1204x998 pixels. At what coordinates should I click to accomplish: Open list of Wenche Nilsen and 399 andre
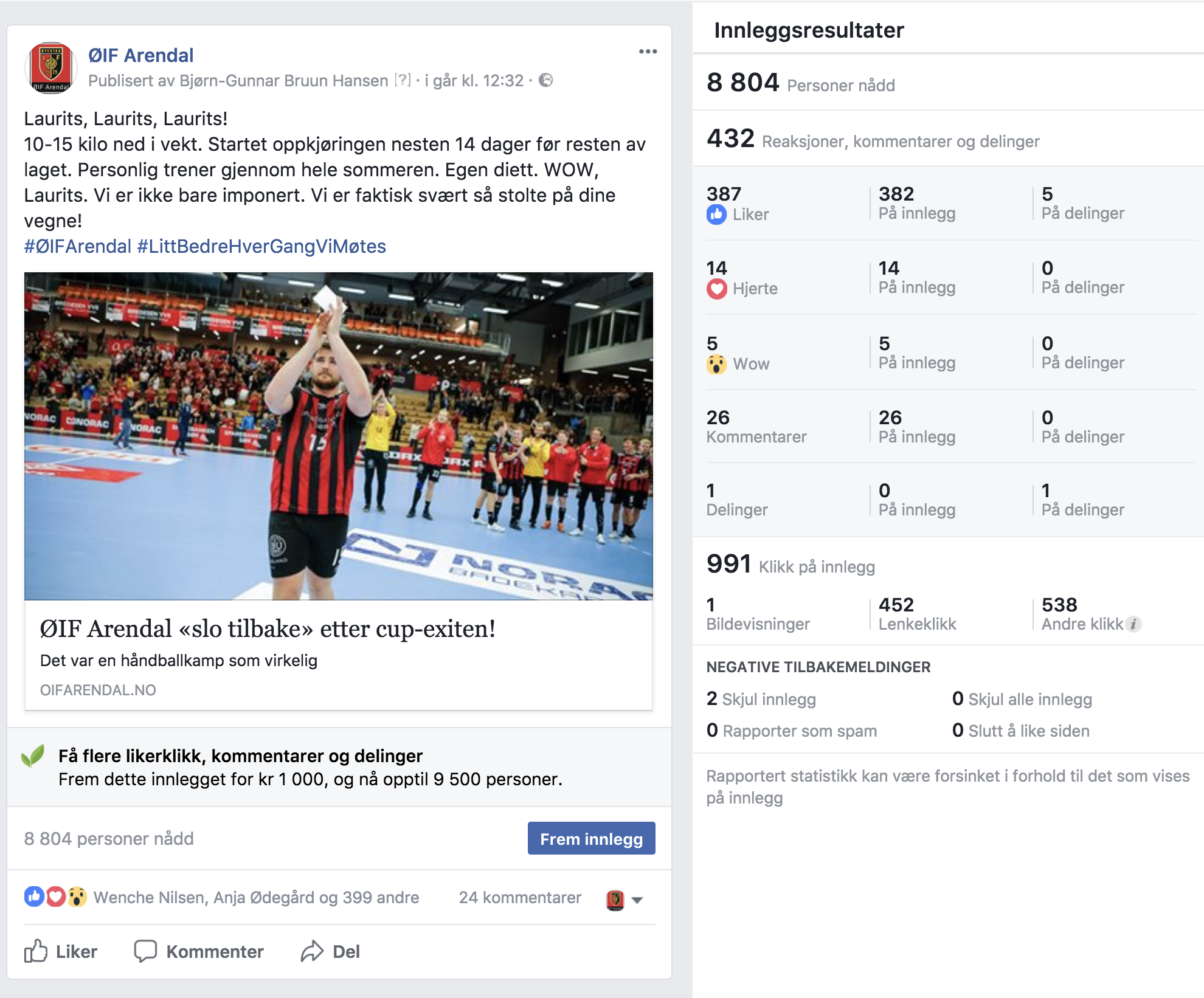point(256,898)
